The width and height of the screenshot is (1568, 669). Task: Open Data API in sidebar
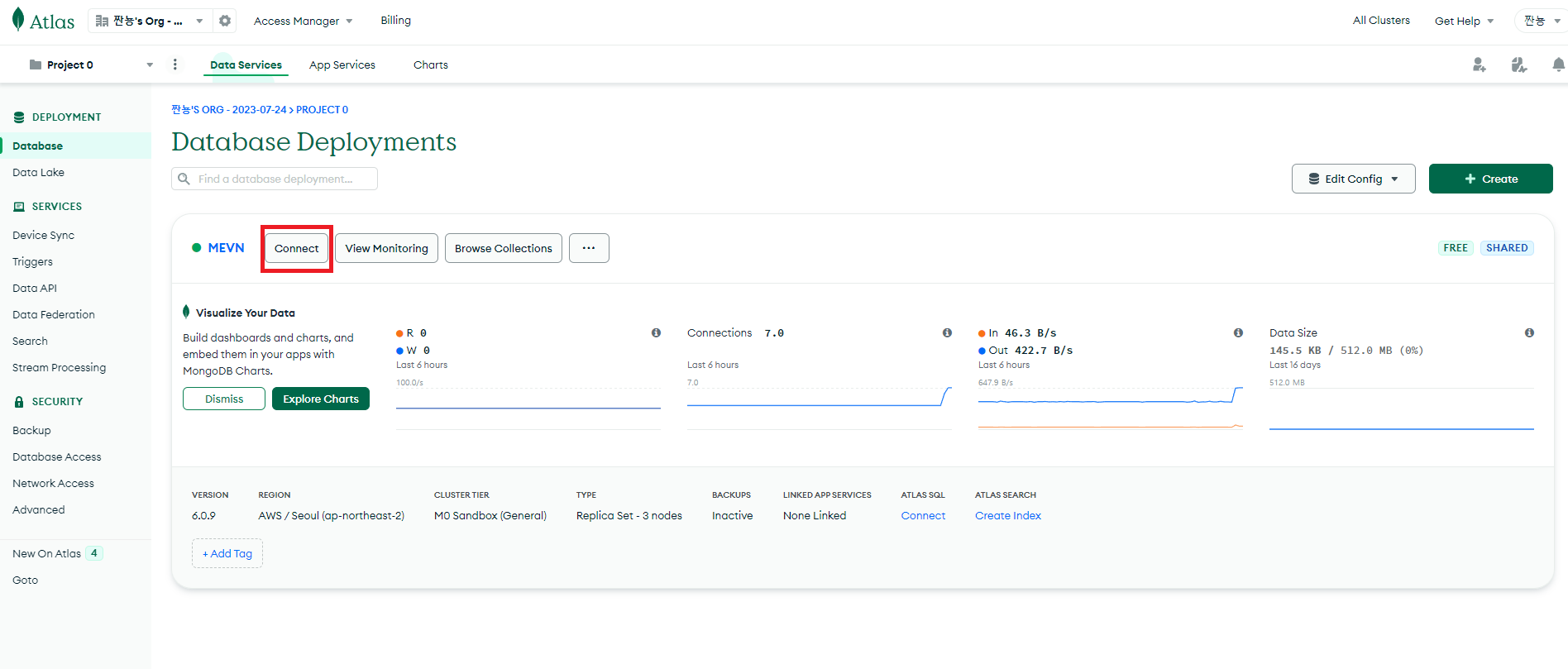(x=35, y=288)
